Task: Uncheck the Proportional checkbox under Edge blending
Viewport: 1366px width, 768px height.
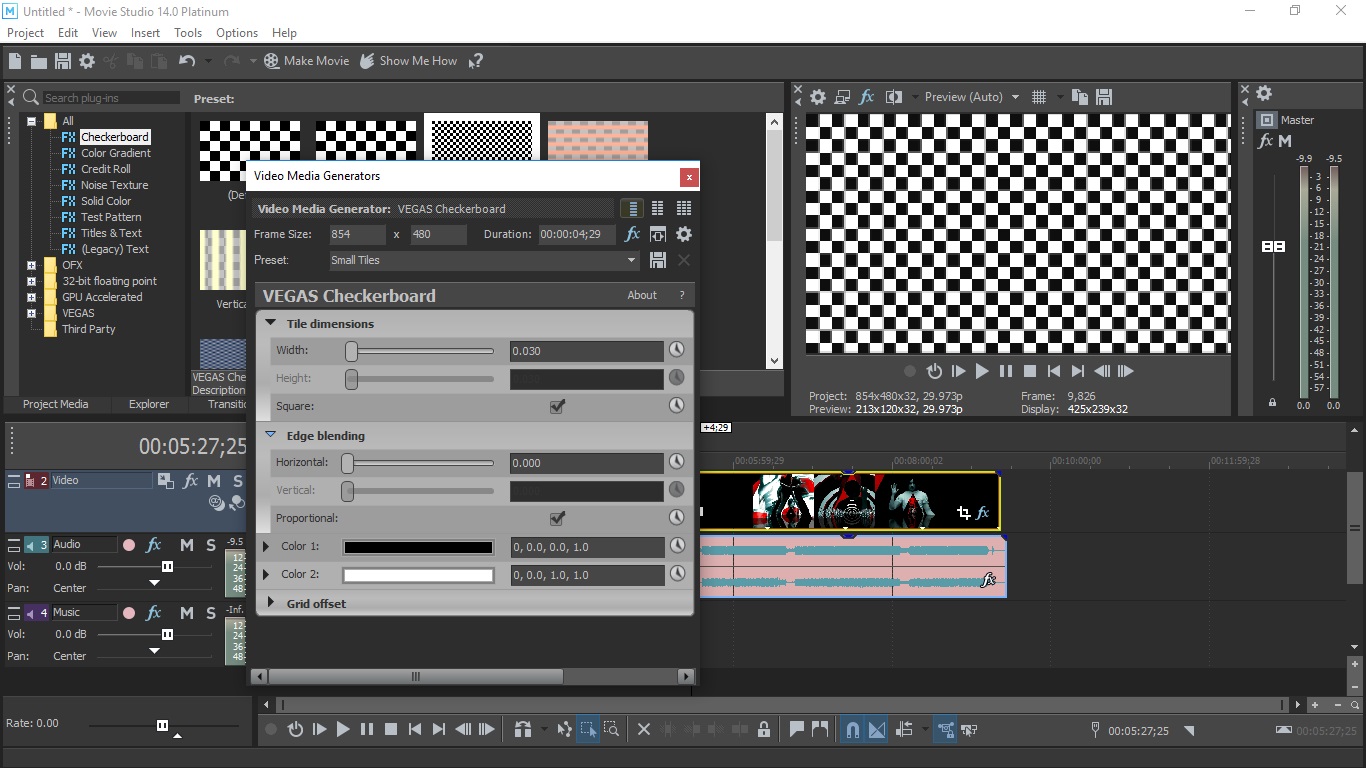Action: (558, 518)
